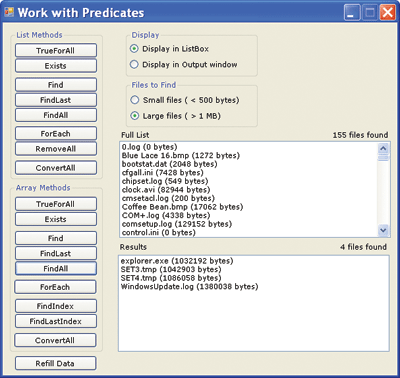Select clock.avi (82944 bytes) entry
400x378 pixels.
pos(249,190)
